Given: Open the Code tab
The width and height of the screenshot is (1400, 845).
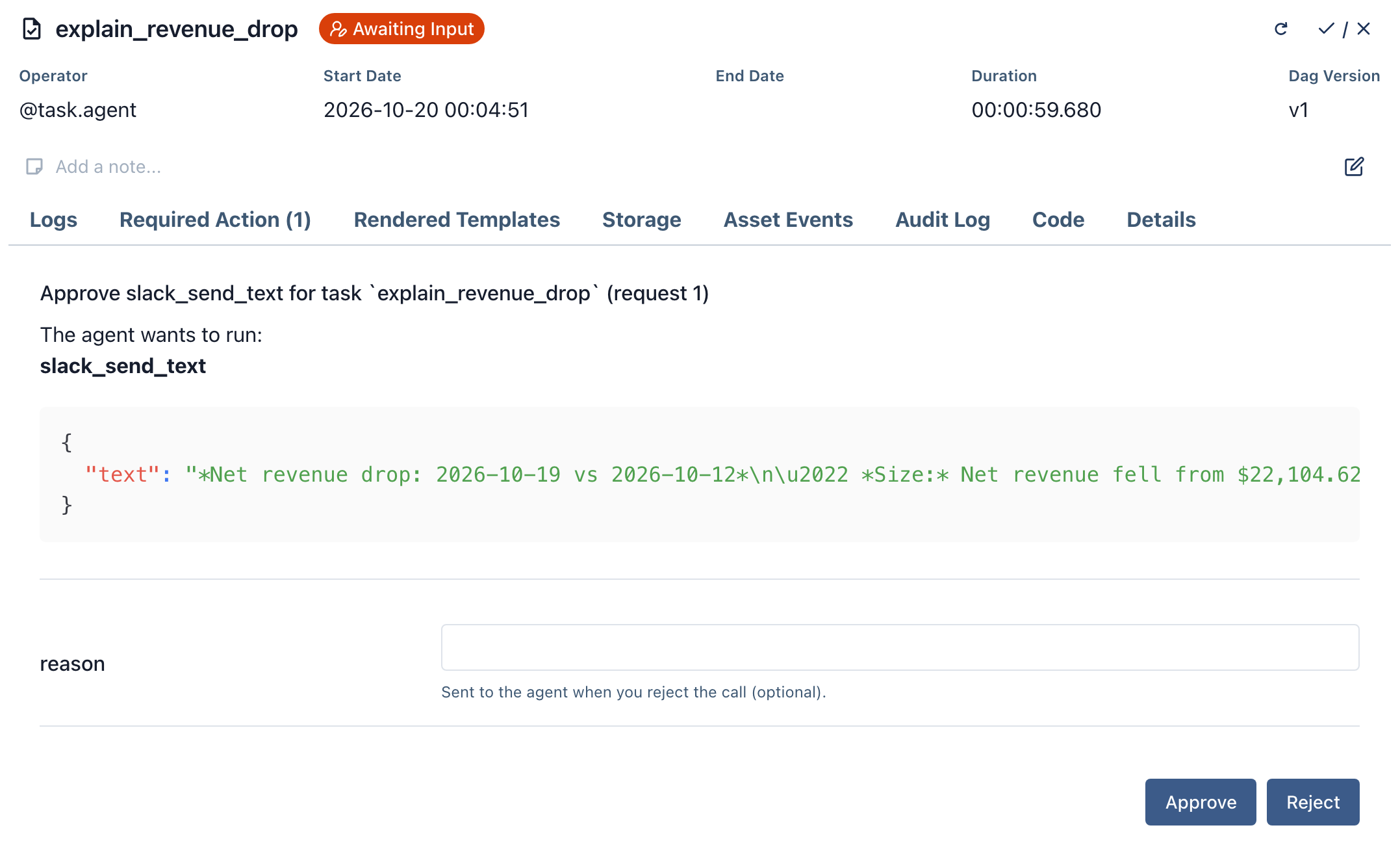Looking at the screenshot, I should click(x=1058, y=220).
